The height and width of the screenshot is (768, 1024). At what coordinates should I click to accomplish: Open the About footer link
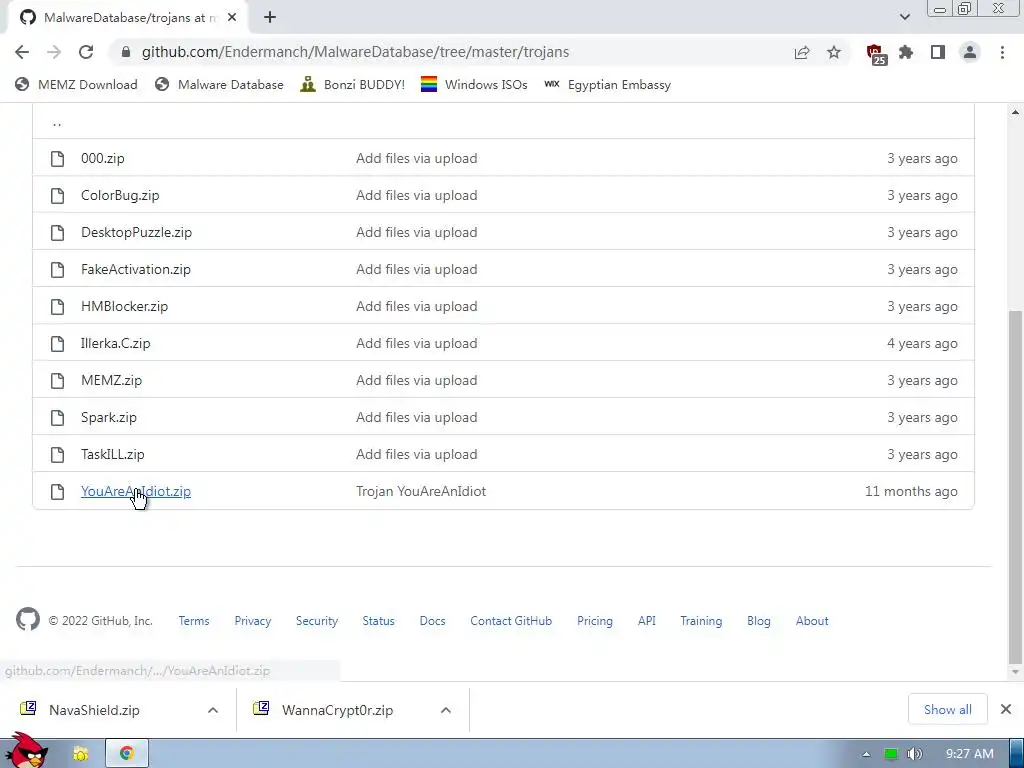pyautogui.click(x=812, y=621)
